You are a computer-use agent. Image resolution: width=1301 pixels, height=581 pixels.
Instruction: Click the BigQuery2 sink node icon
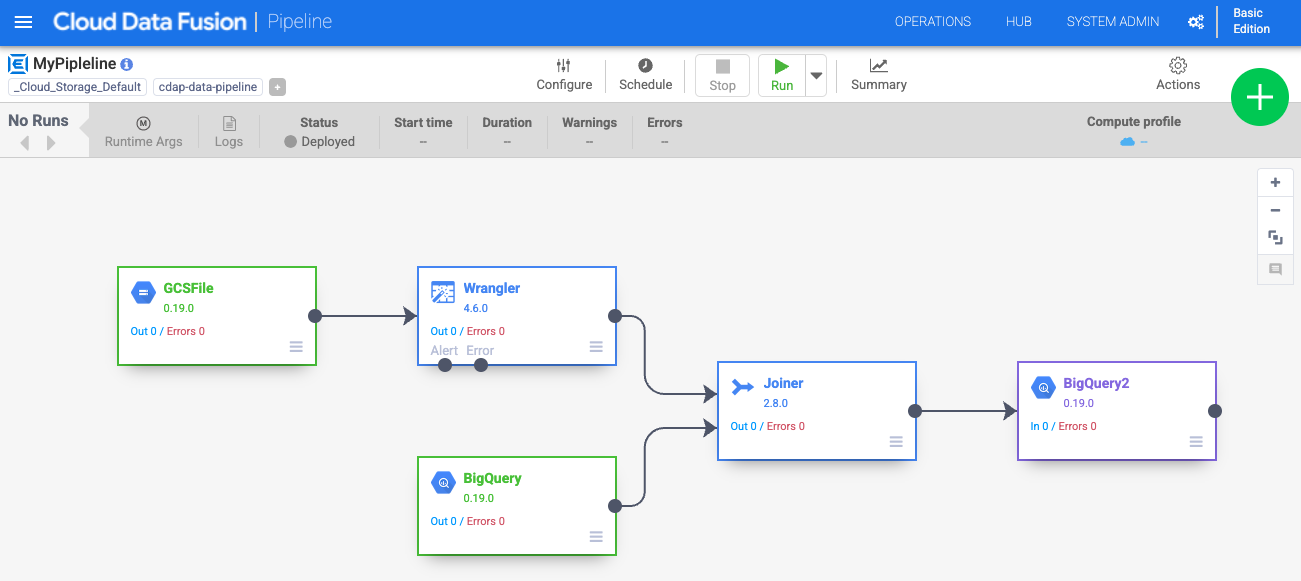(x=1043, y=387)
